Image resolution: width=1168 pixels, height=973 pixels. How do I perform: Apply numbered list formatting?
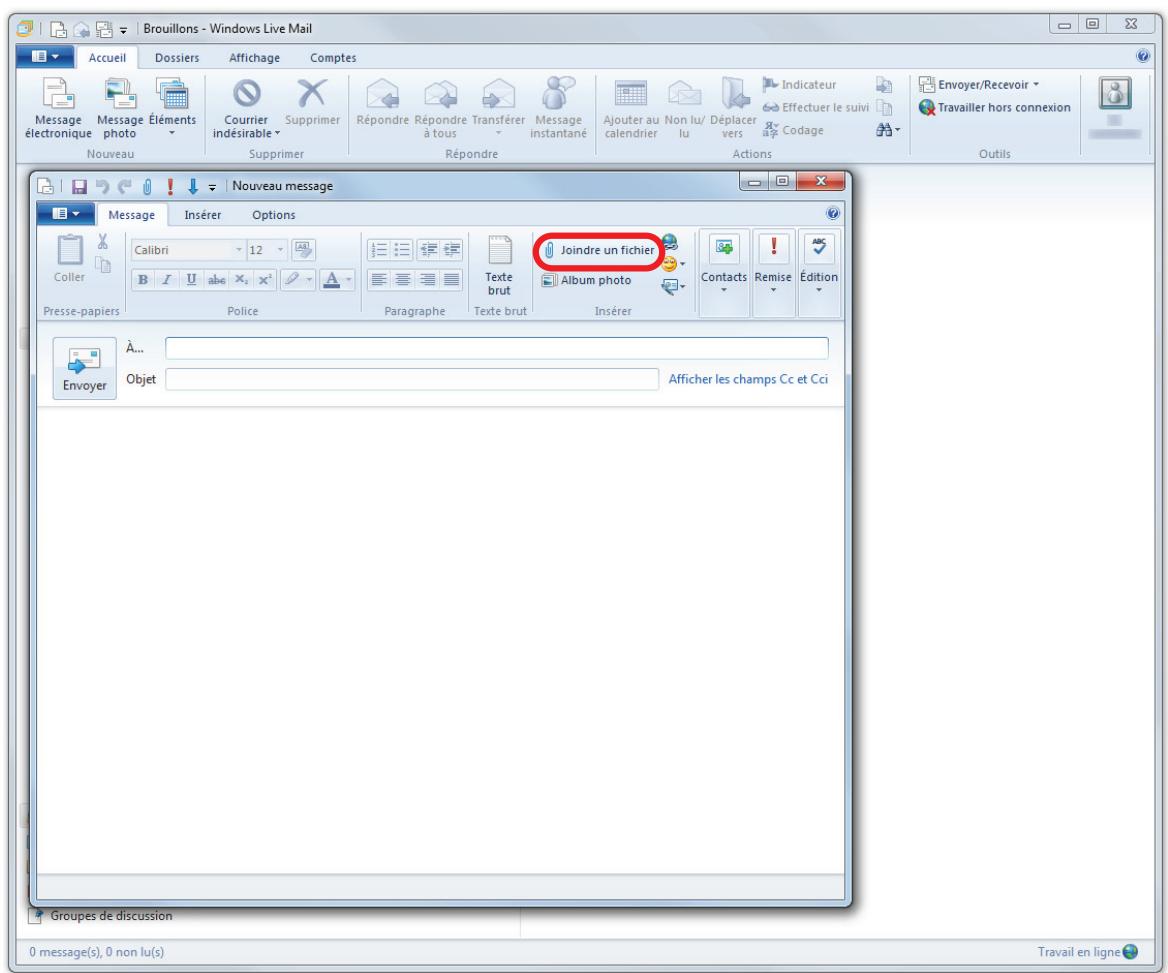[x=378, y=250]
